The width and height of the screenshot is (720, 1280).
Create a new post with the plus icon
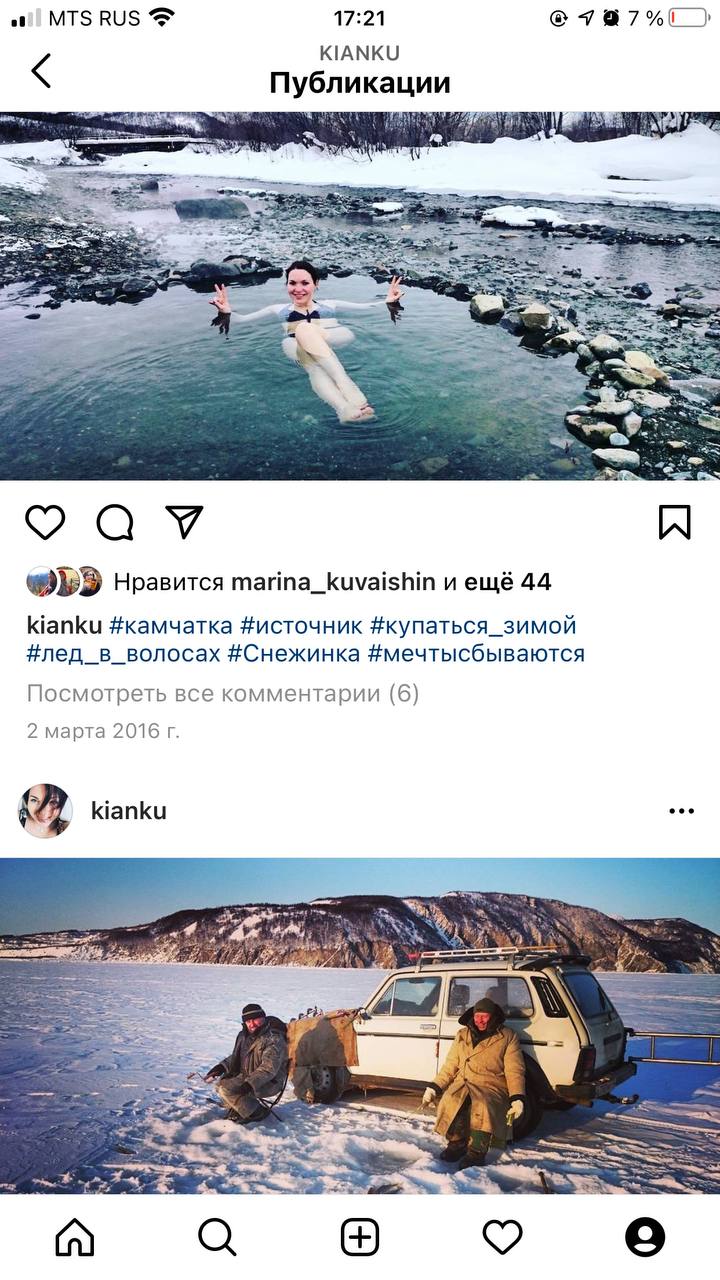pos(360,1238)
